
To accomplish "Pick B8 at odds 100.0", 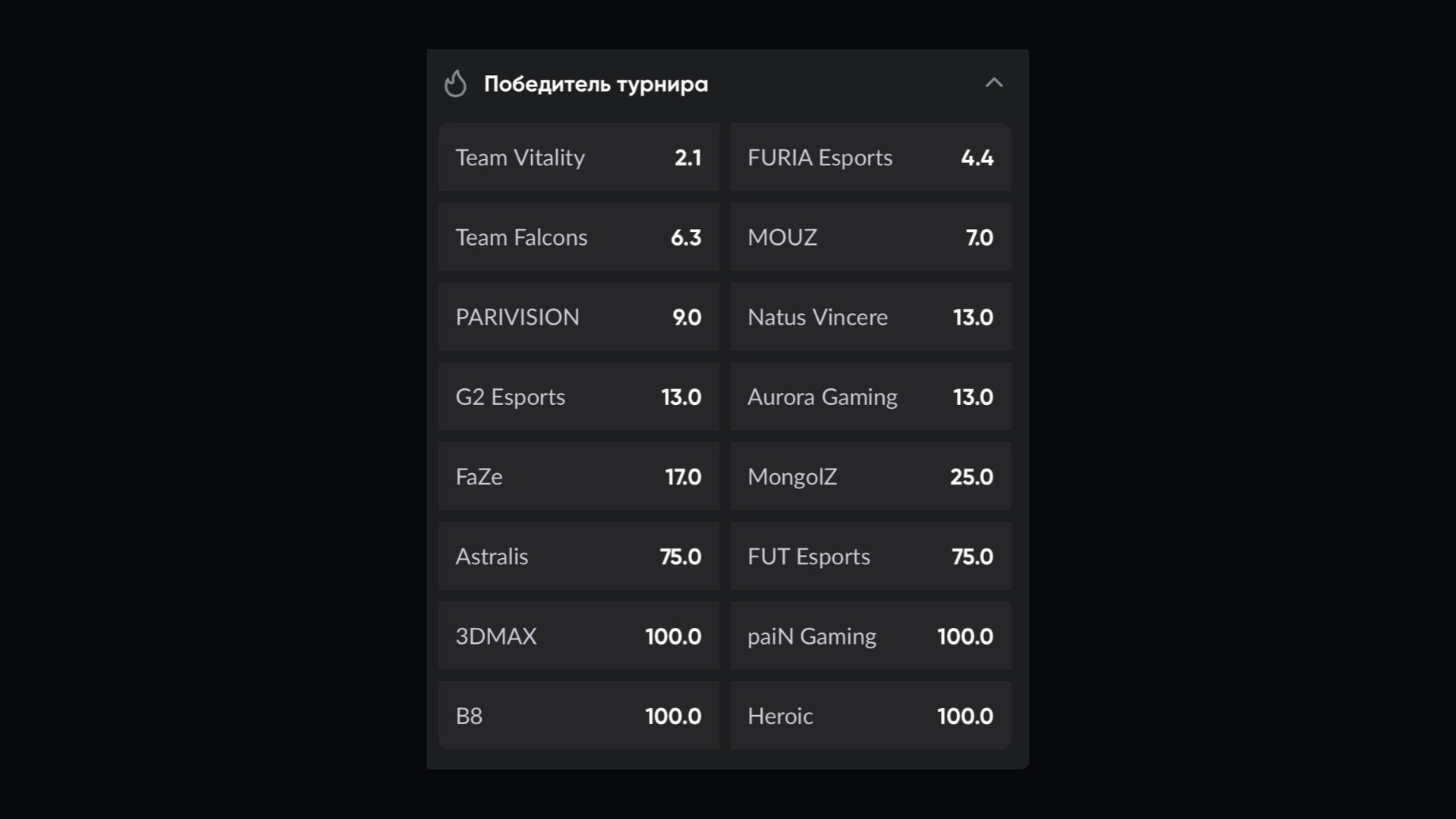I will [x=578, y=715].
